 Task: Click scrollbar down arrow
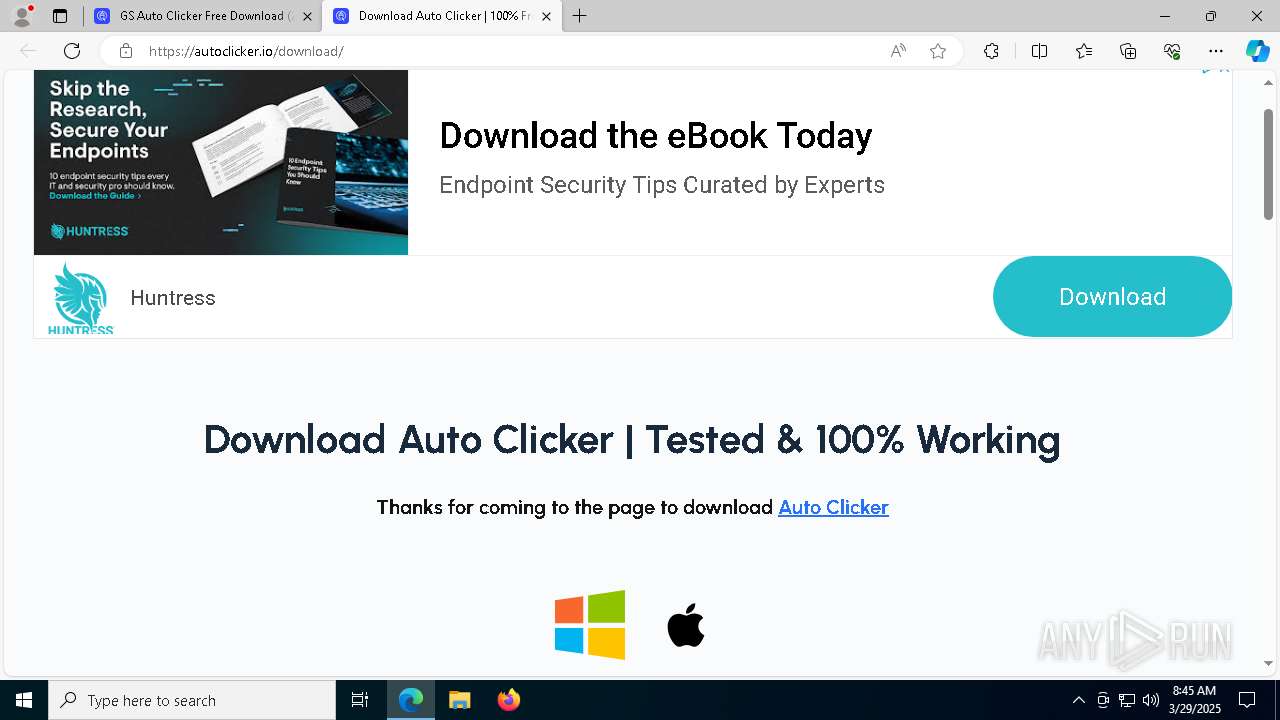1268,663
